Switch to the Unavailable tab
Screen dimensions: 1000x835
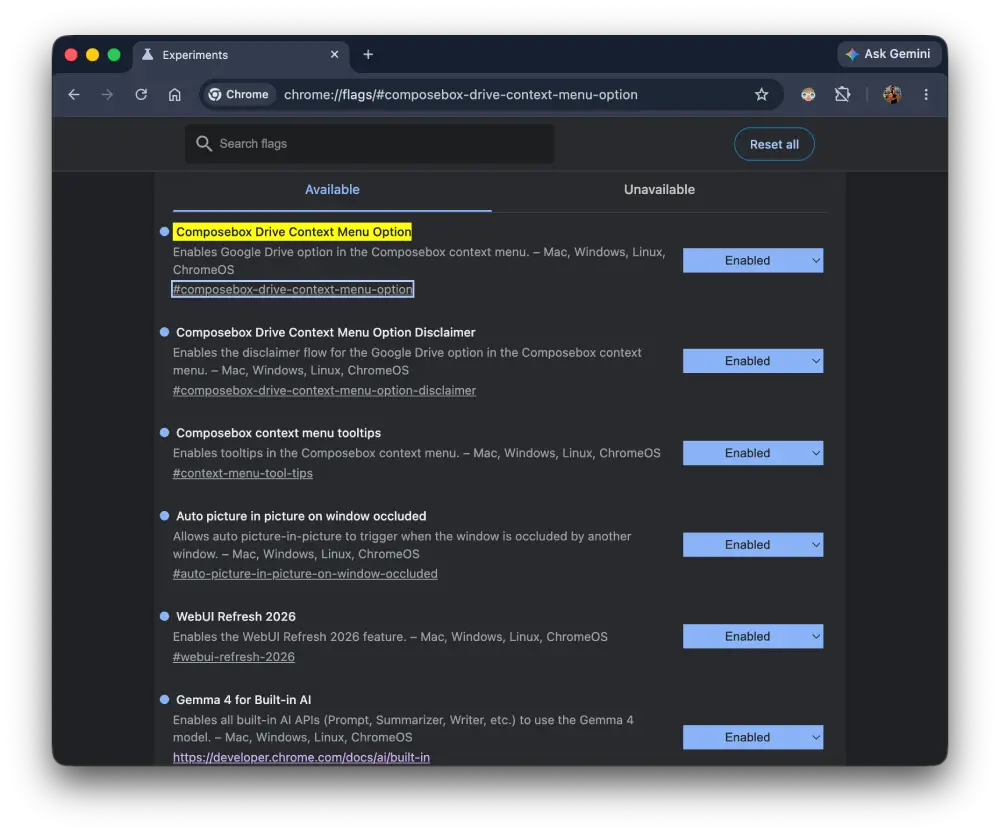tap(659, 189)
